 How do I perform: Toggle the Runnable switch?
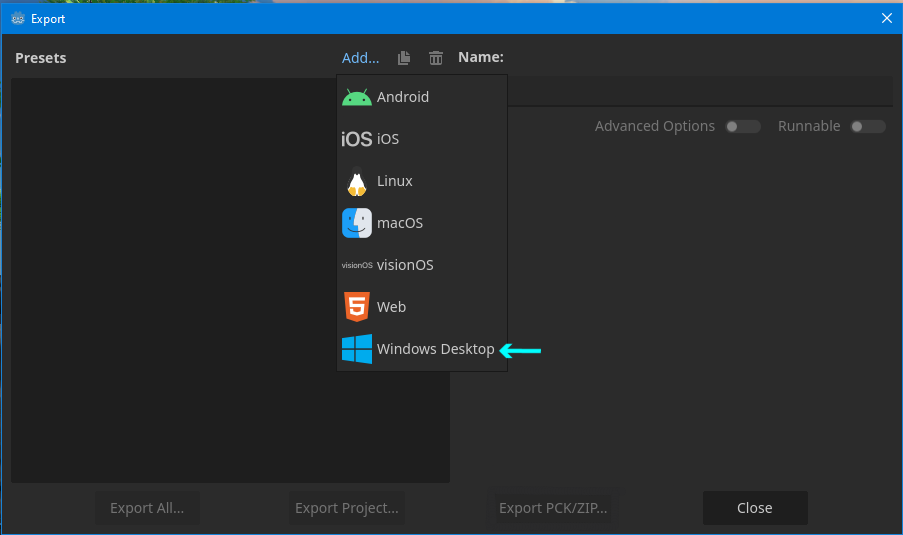pyautogui.click(x=868, y=126)
